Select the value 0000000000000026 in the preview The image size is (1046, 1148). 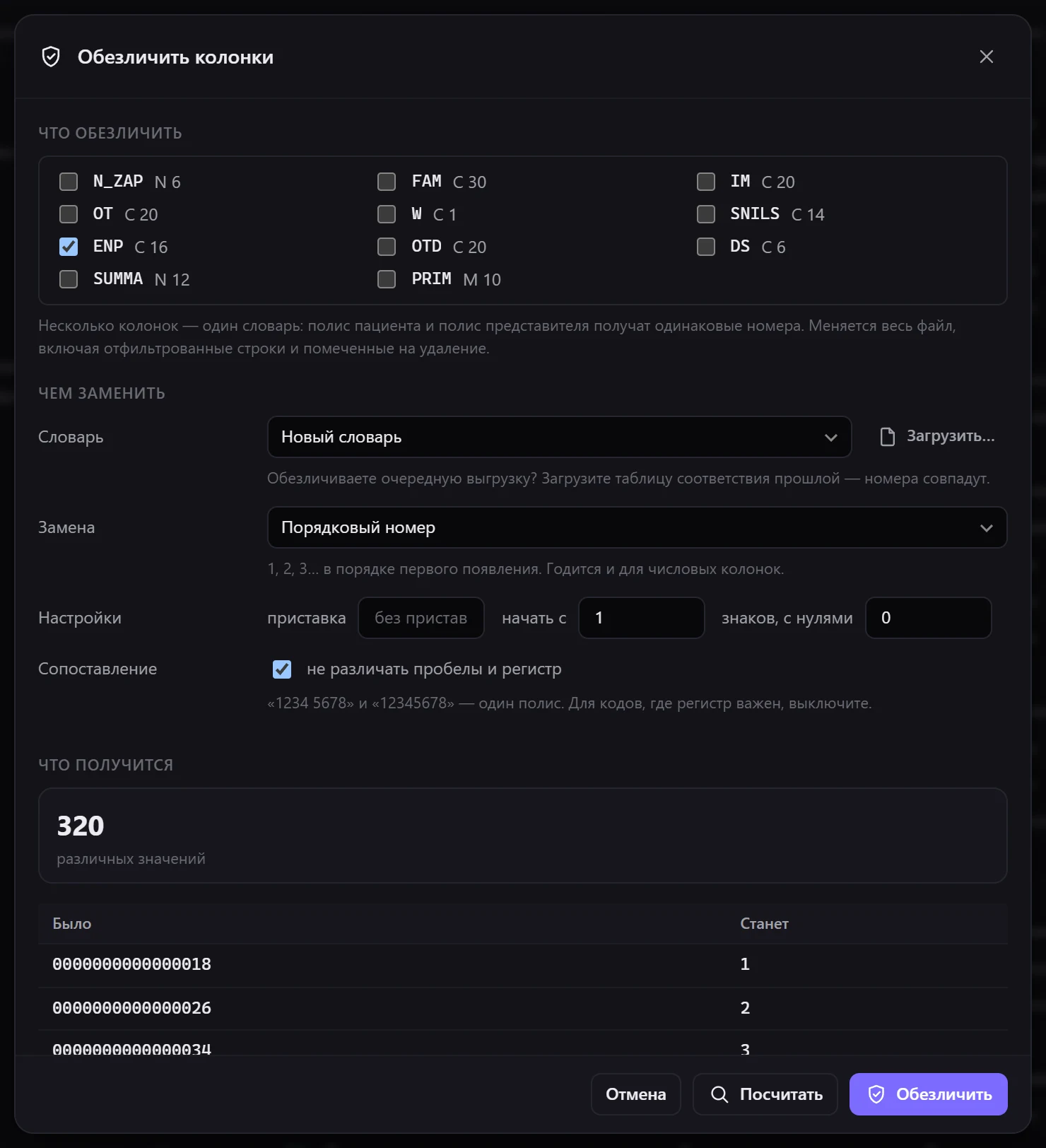[132, 1008]
